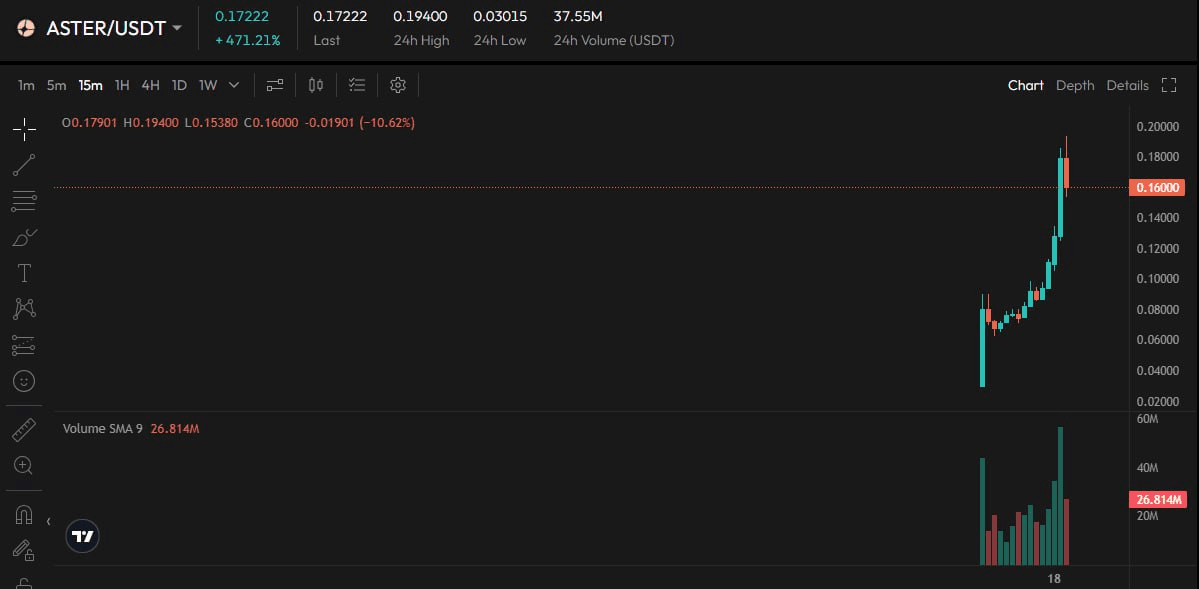Open the Chart view tab
The image size is (1199, 589).
click(x=1025, y=85)
